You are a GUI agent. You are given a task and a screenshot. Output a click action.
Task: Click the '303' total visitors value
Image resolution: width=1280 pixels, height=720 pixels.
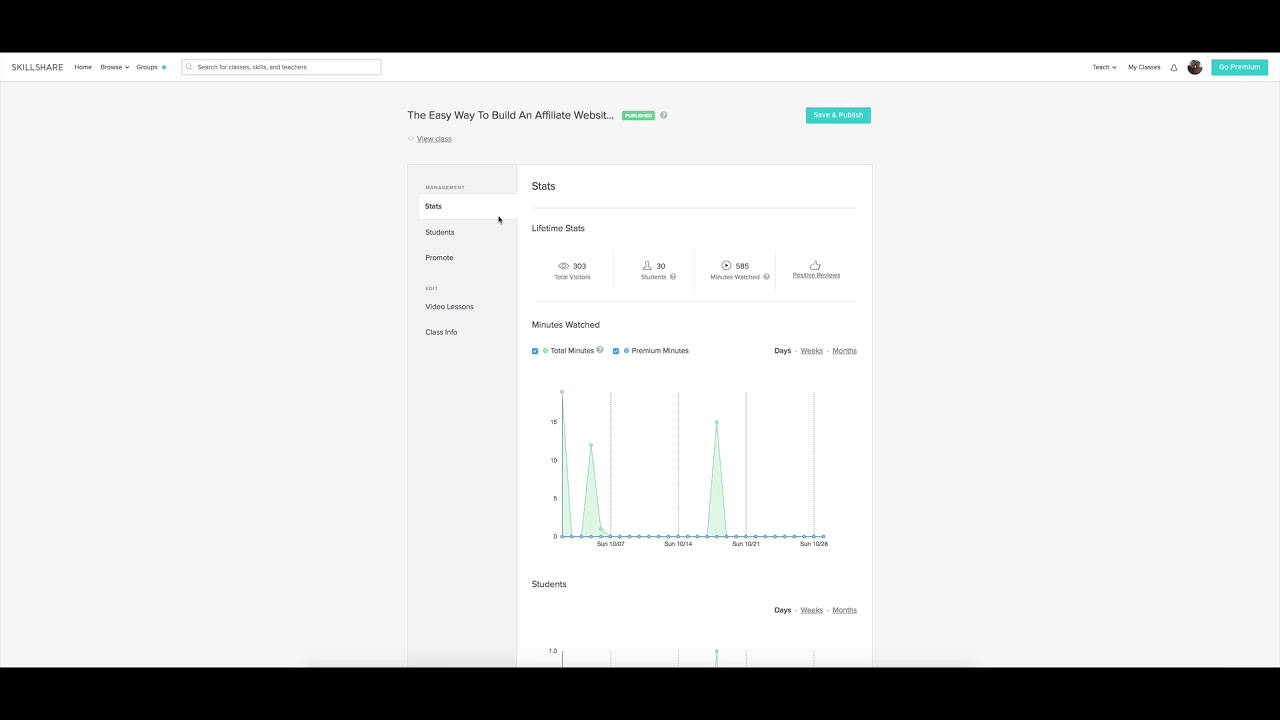[579, 266]
